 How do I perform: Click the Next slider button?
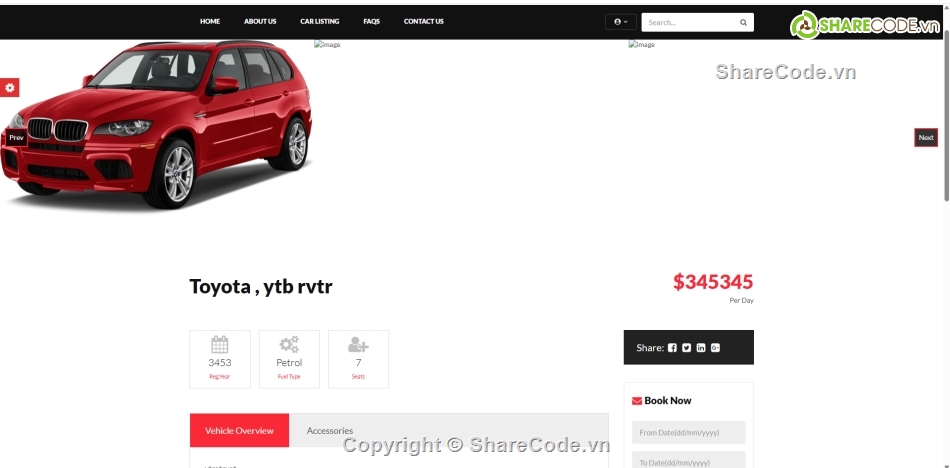point(926,138)
